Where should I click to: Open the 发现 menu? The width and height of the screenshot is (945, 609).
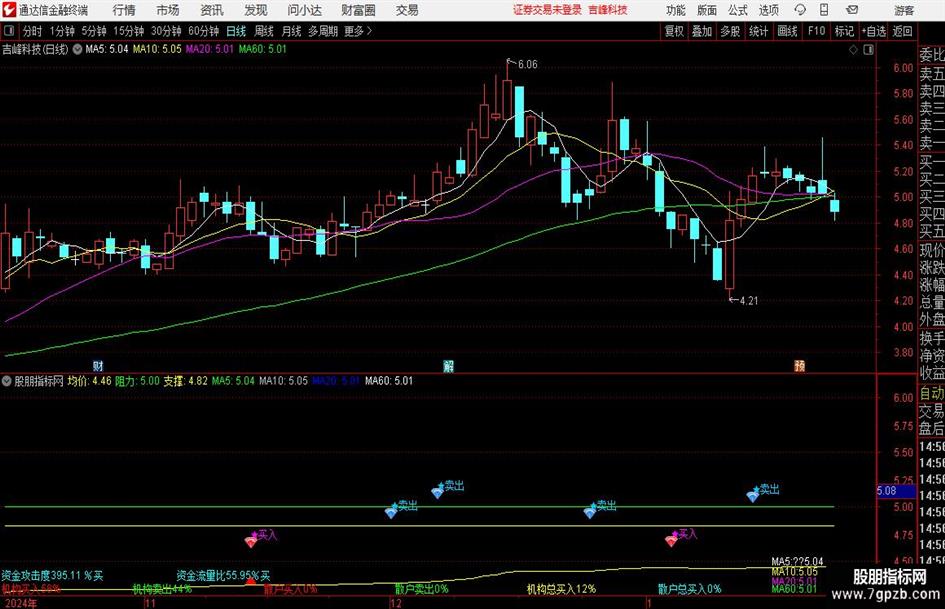(x=256, y=10)
